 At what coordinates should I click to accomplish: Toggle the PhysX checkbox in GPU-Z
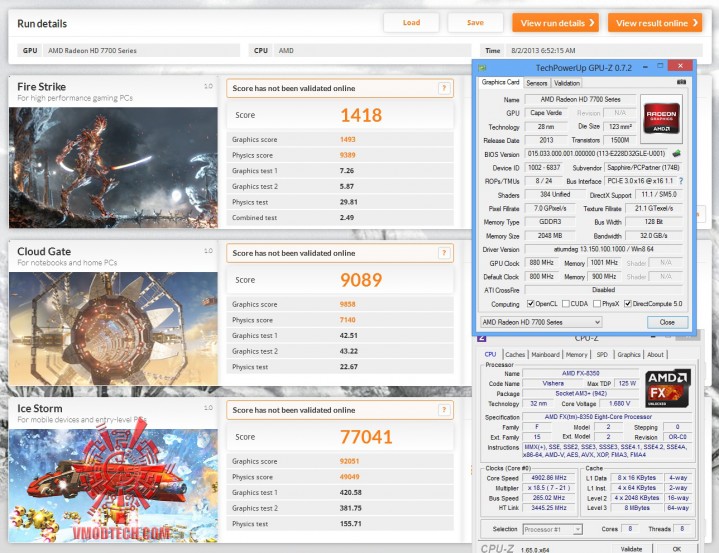coord(597,304)
